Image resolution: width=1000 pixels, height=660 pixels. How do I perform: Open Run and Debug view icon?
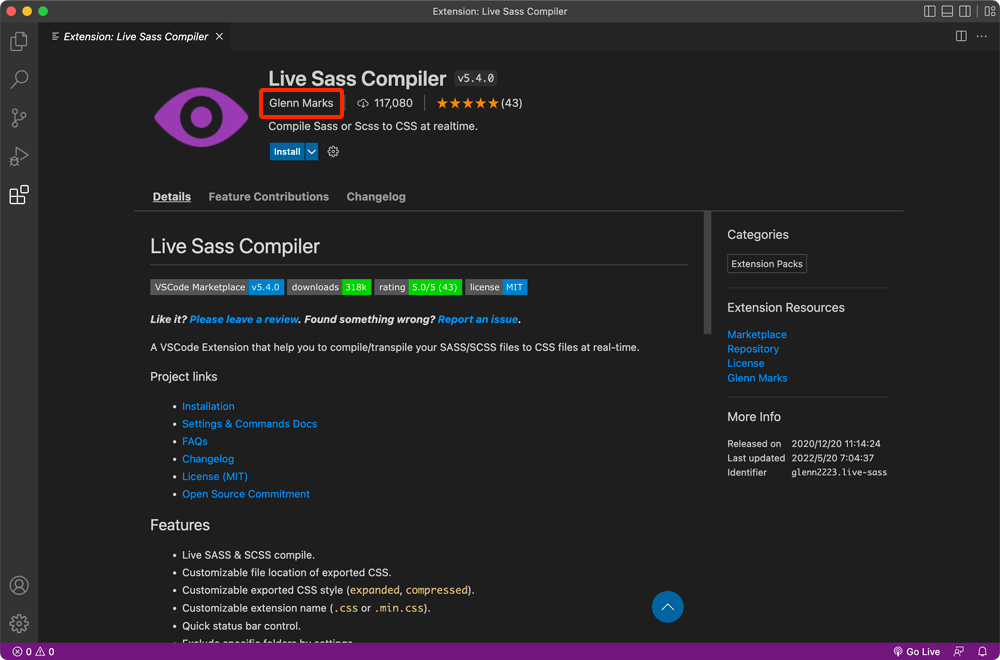[x=19, y=156]
